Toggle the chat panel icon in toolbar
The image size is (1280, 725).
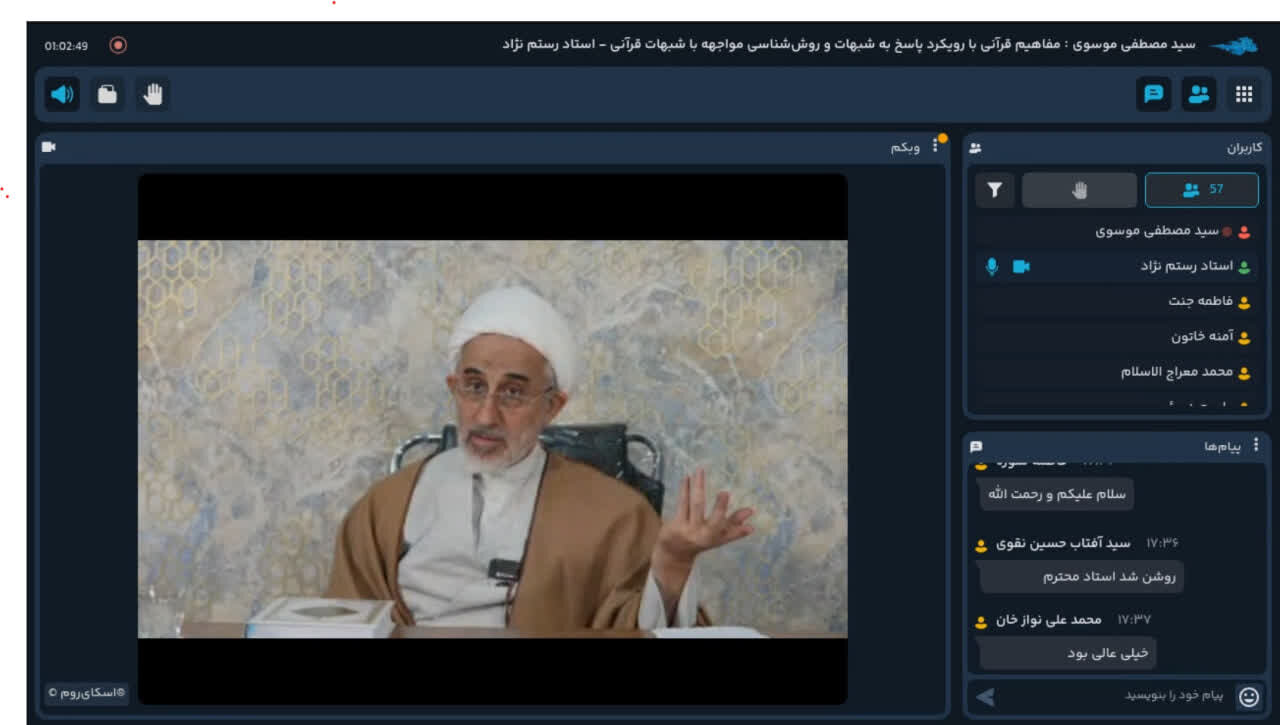tap(1153, 95)
